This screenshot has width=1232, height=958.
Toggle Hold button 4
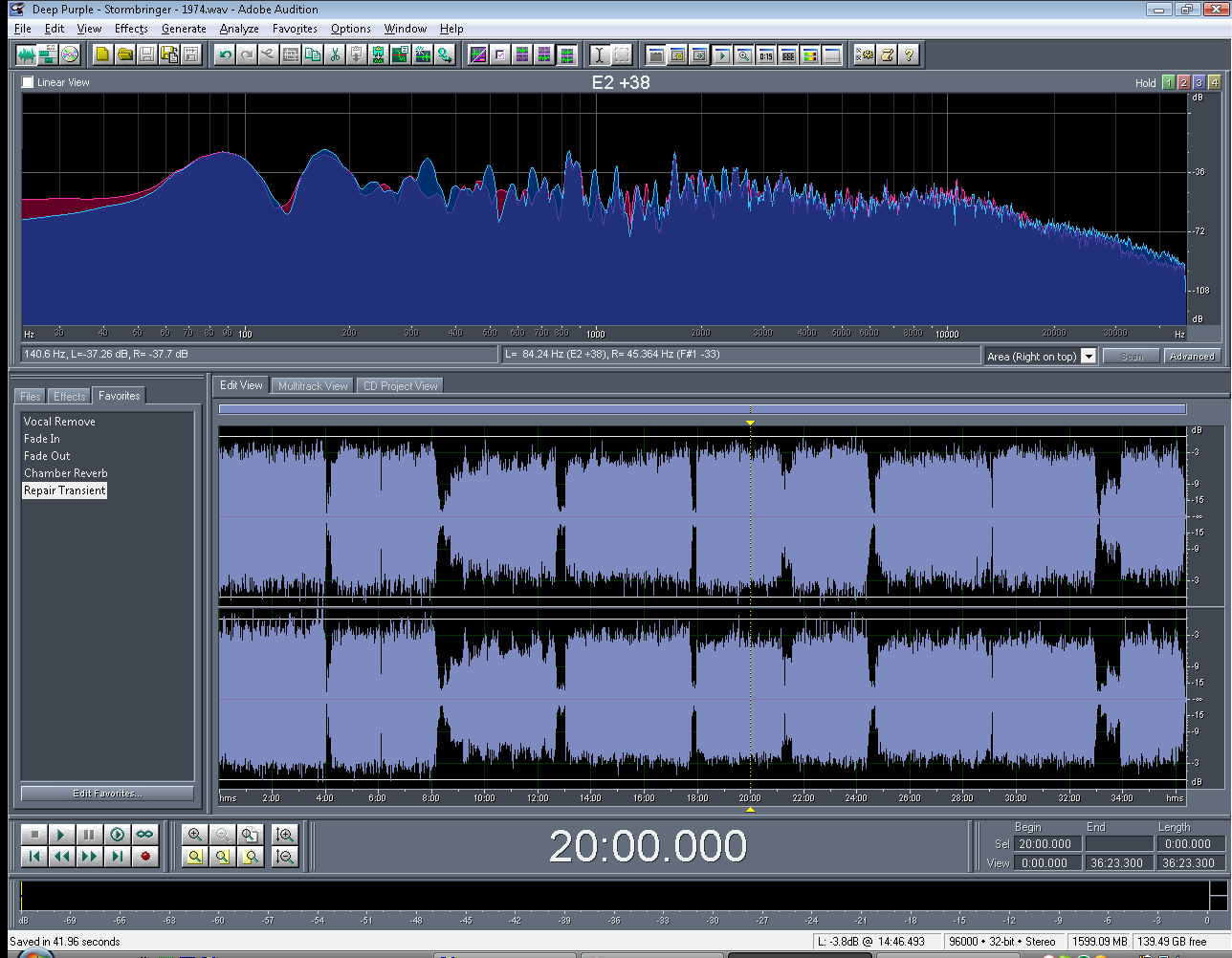click(x=1214, y=82)
